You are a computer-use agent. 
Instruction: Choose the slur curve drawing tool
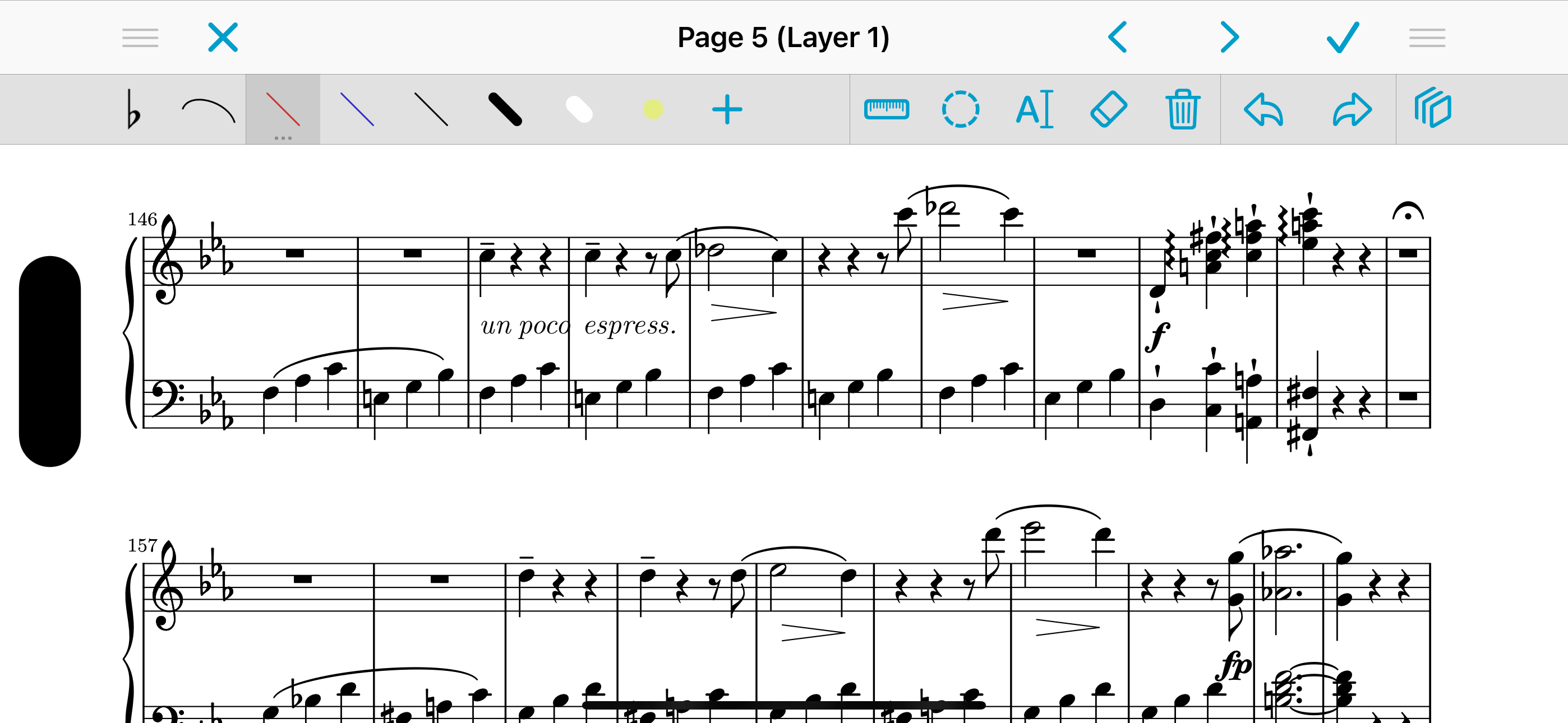pos(208,110)
